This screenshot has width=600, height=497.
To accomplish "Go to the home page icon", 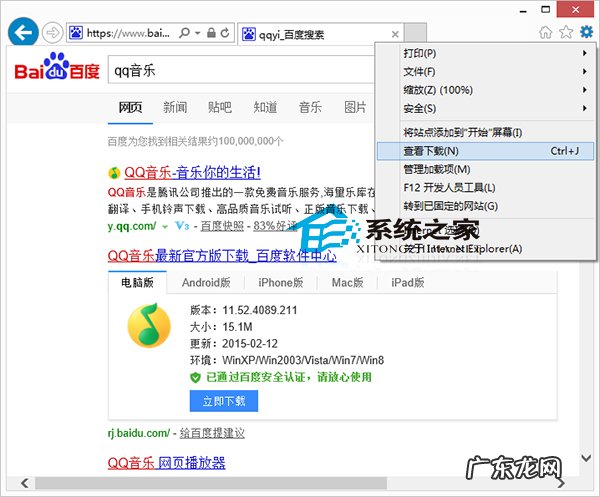I will tap(546, 32).
